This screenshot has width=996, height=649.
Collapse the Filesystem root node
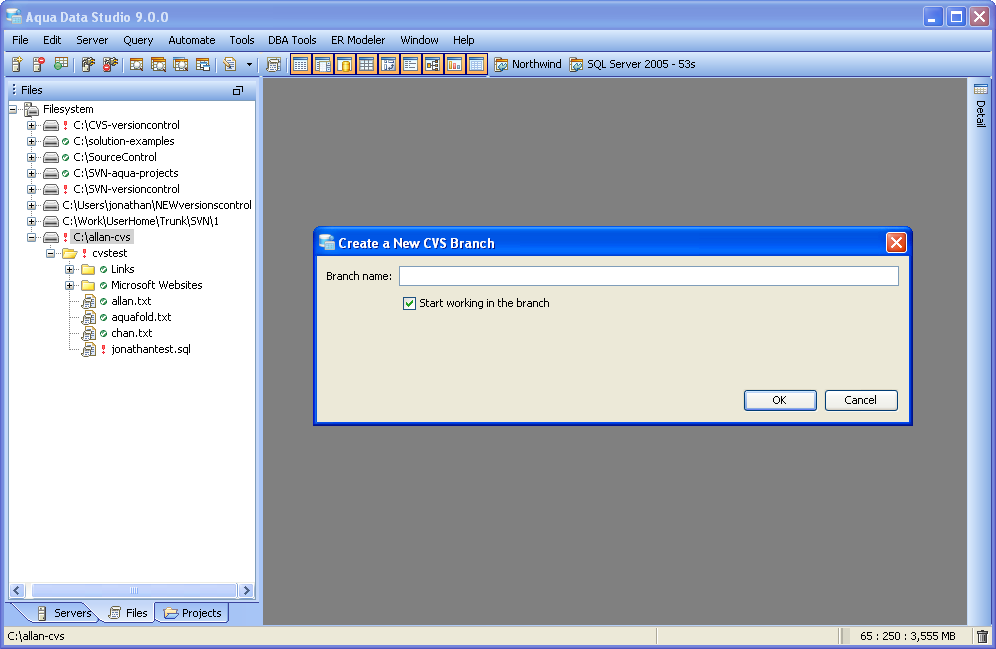(13, 109)
